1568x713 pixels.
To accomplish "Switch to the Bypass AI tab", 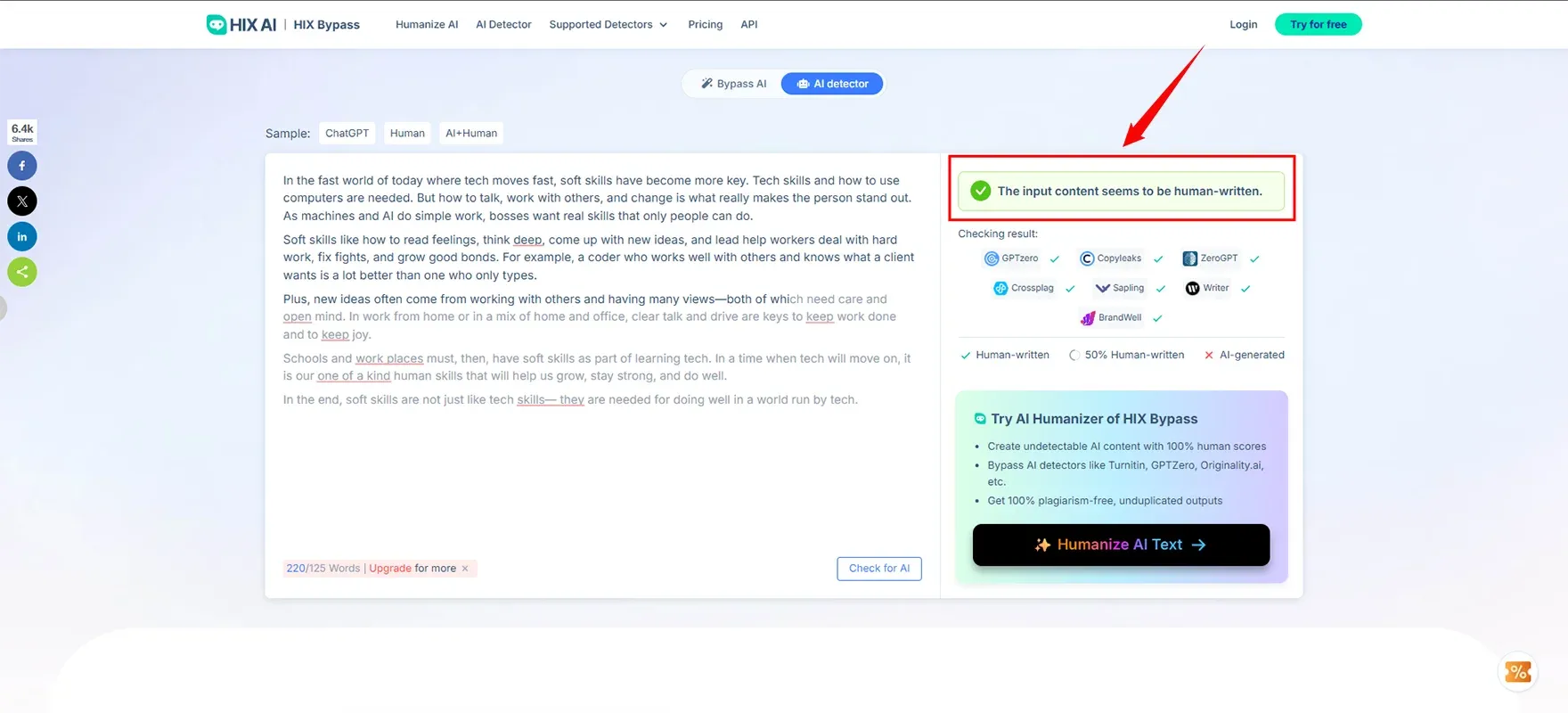I will click(733, 84).
